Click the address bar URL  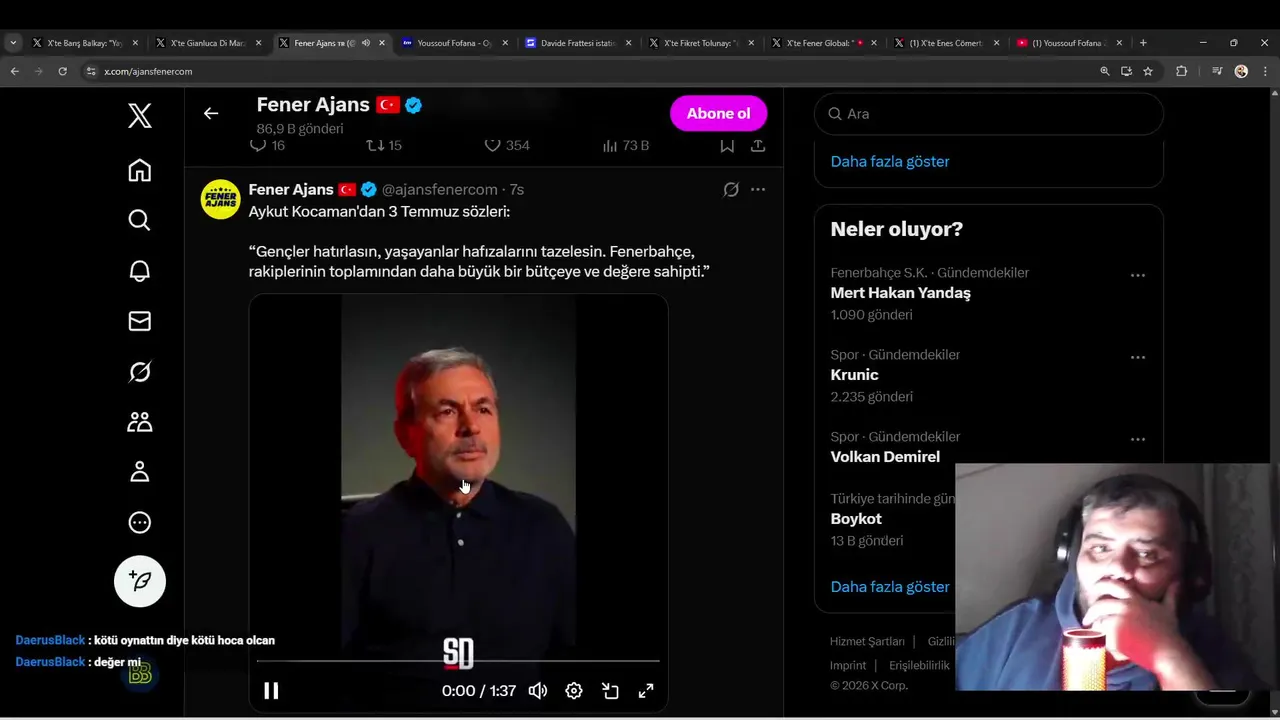(x=148, y=71)
